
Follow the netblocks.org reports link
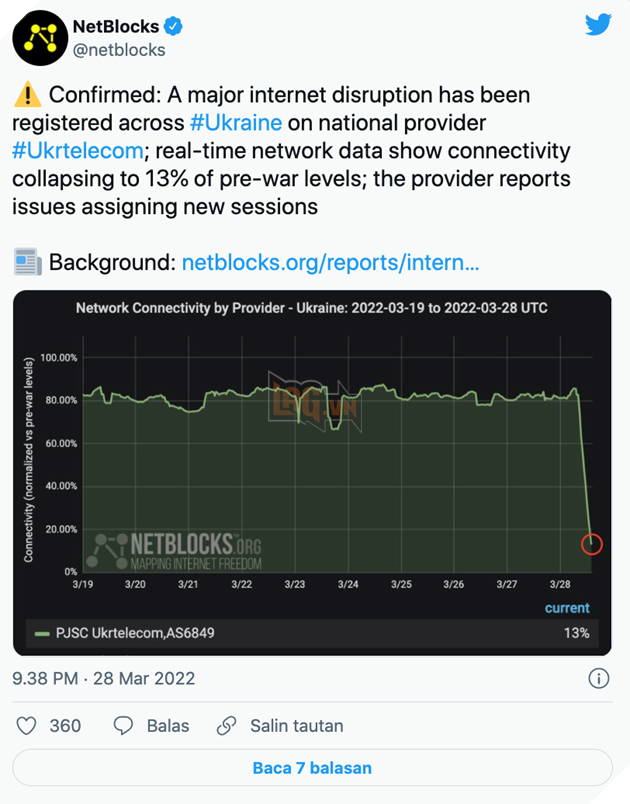pyautogui.click(x=330, y=263)
